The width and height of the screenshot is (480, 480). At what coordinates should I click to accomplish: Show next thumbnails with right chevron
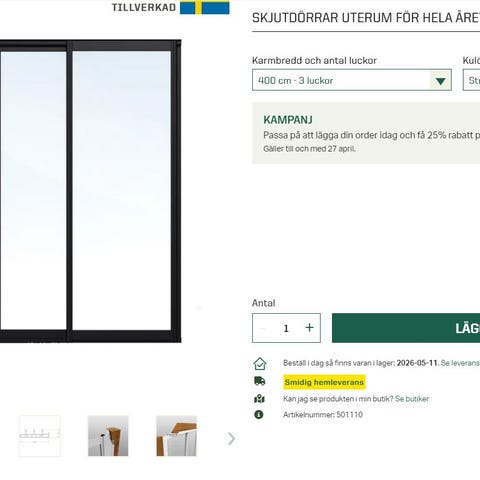pyautogui.click(x=231, y=439)
